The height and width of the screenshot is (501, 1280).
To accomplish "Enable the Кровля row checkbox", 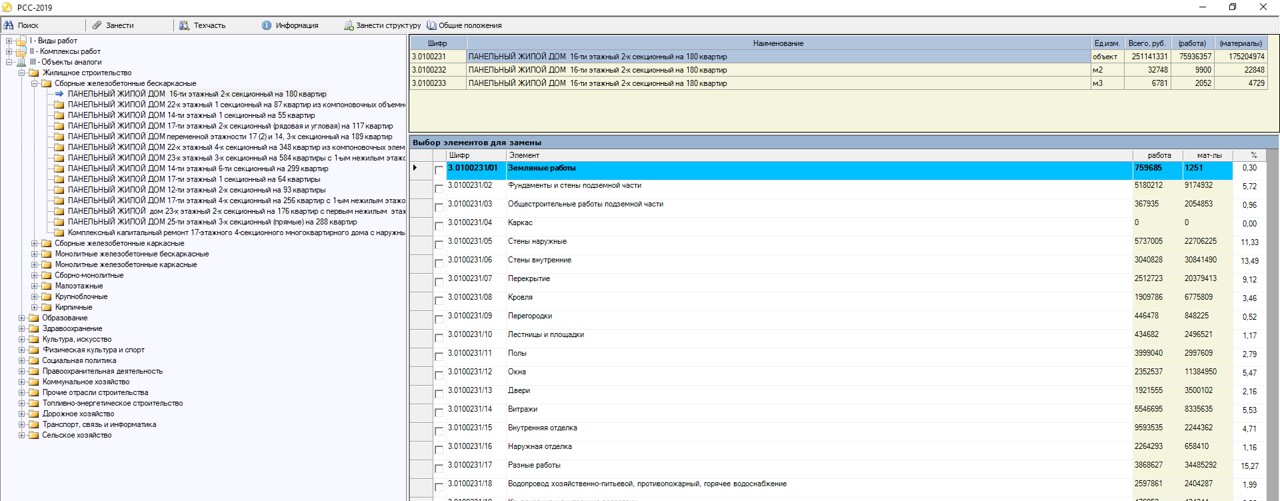I will [x=439, y=301].
